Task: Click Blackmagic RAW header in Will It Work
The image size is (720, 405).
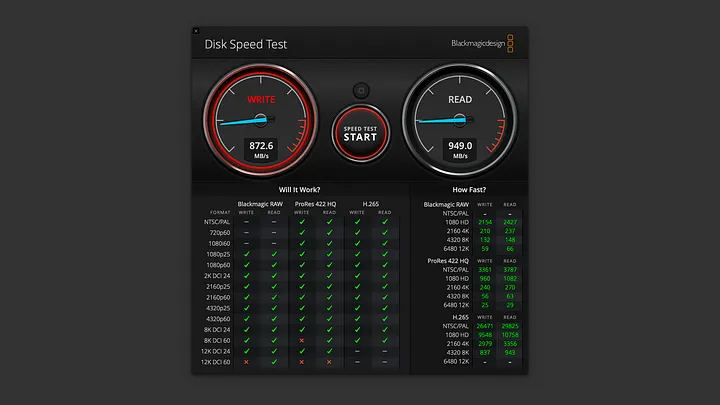Action: click(x=260, y=204)
